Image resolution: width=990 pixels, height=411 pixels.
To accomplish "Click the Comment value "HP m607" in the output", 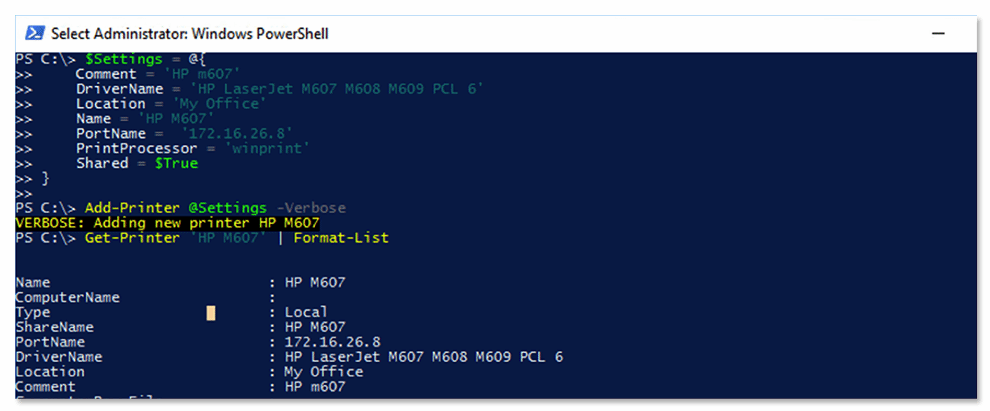I will click(315, 387).
